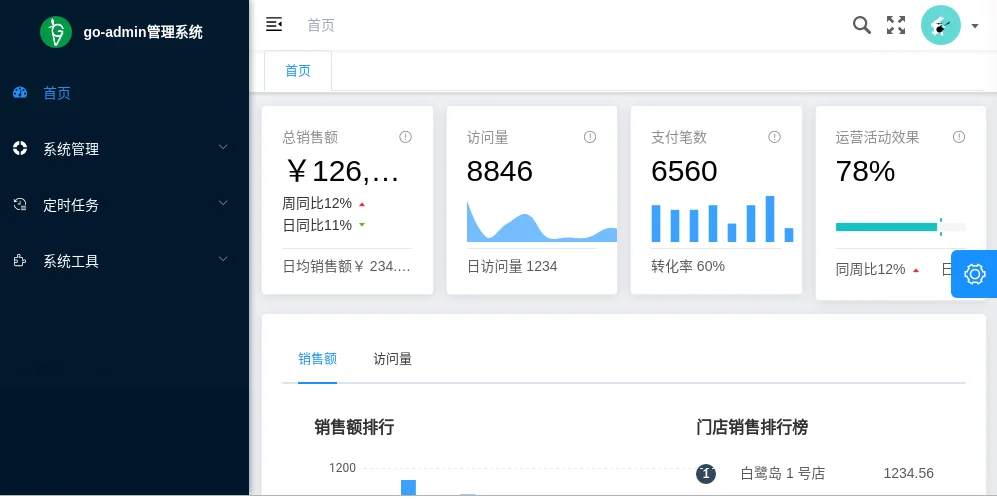Select the 首页 page tab
997x499 pixels.
(x=298, y=71)
